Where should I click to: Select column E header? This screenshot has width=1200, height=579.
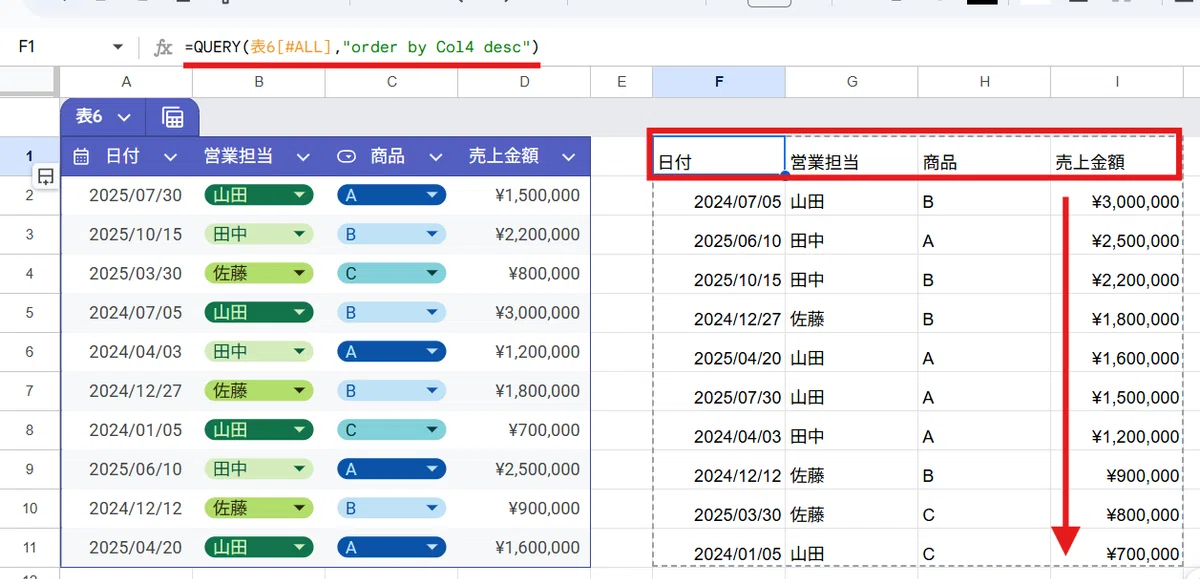click(x=621, y=82)
